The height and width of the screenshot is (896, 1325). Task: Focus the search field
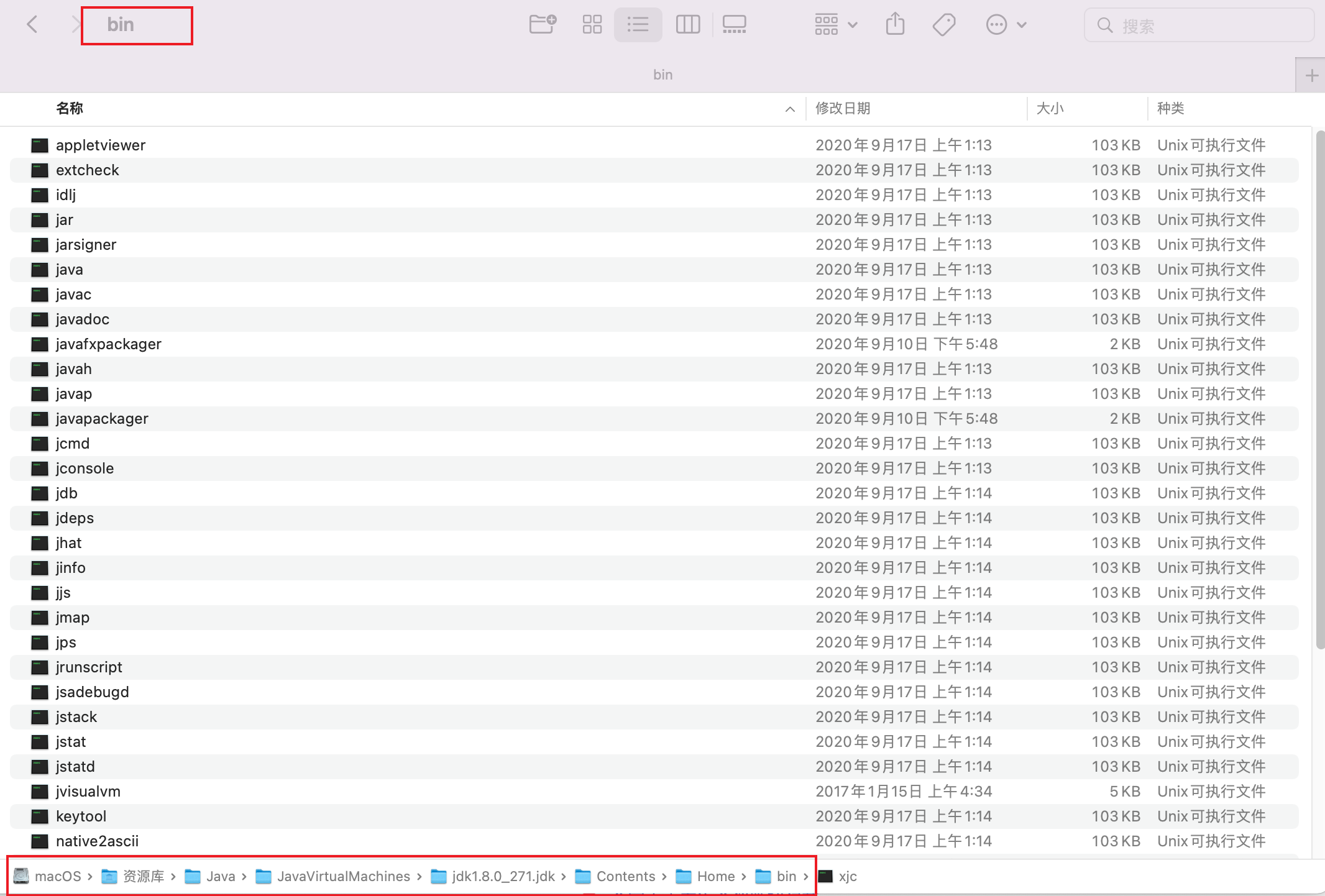pyautogui.click(x=1199, y=25)
